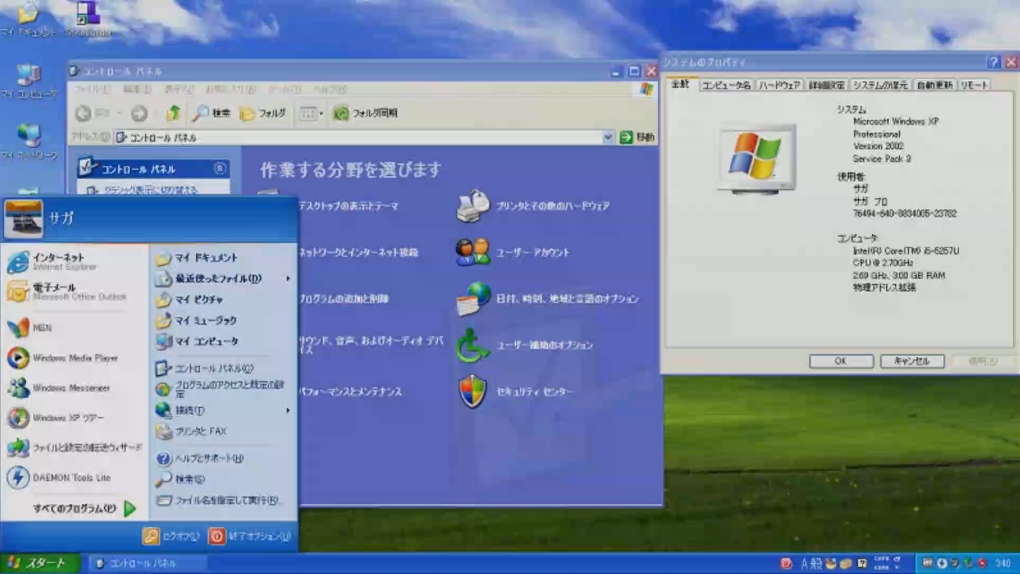Click Control Panel taskbar button

click(x=147, y=563)
